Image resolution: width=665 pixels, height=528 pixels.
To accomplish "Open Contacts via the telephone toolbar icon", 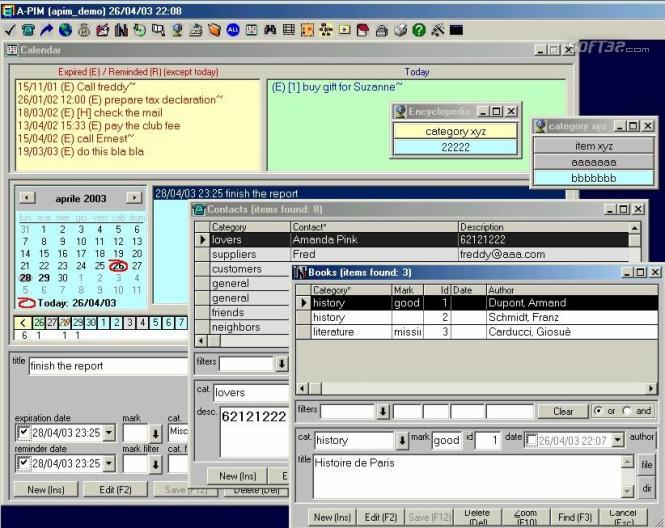I will point(28,30).
